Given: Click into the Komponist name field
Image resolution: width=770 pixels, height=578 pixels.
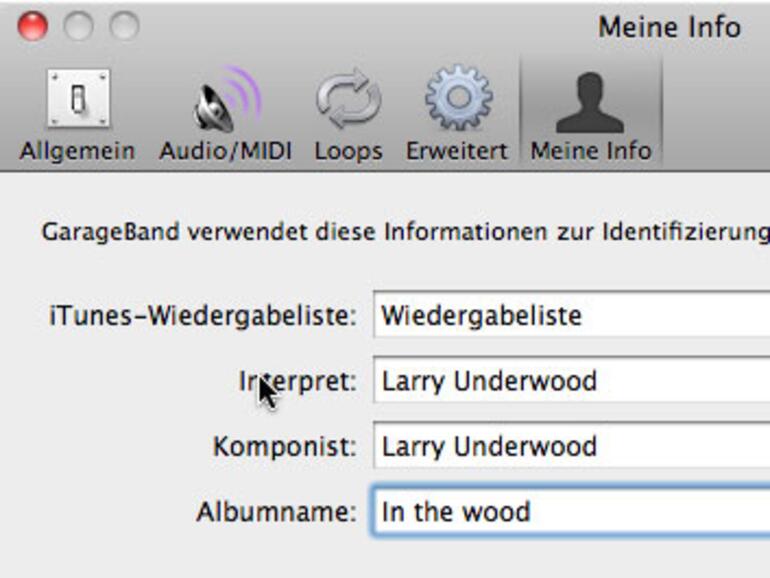Looking at the screenshot, I should 572,446.
